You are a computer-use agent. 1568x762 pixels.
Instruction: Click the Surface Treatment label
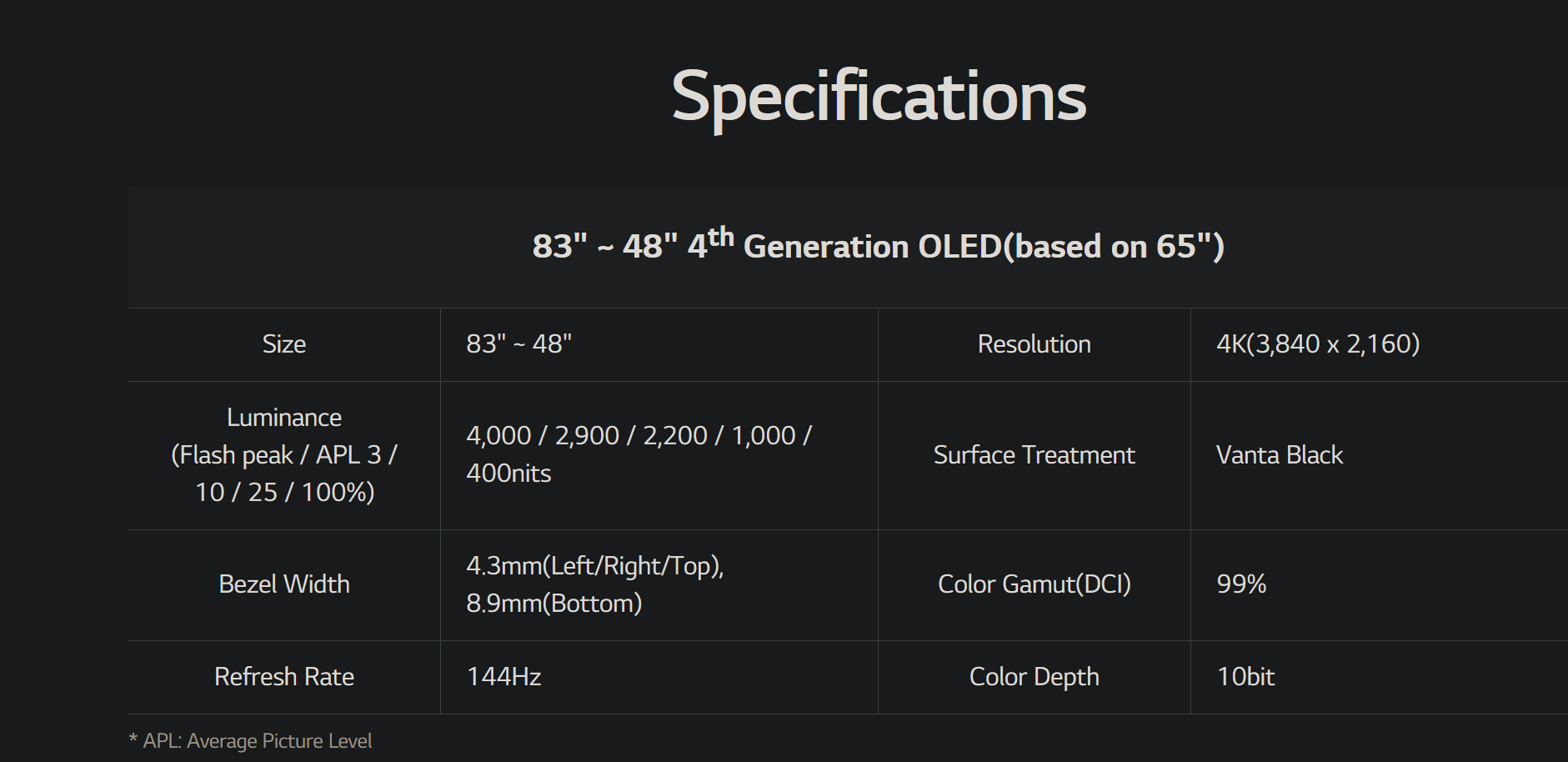point(1034,455)
